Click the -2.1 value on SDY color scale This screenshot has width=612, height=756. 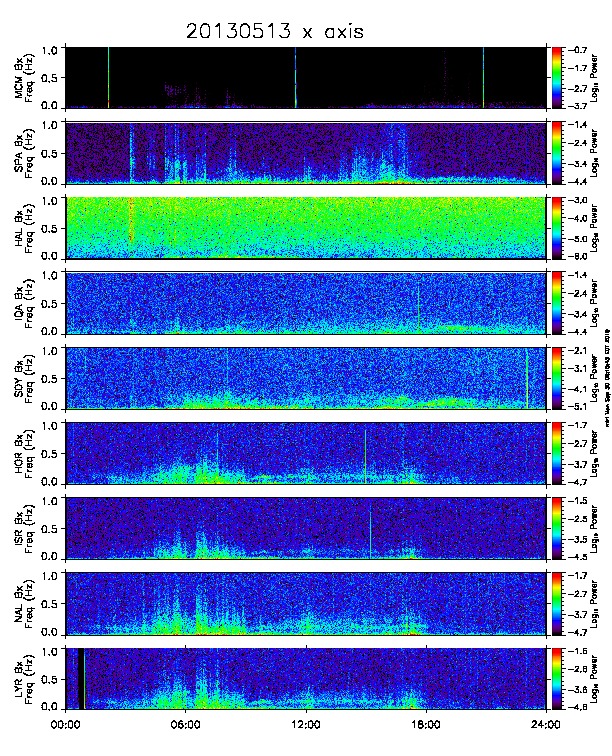point(577,351)
